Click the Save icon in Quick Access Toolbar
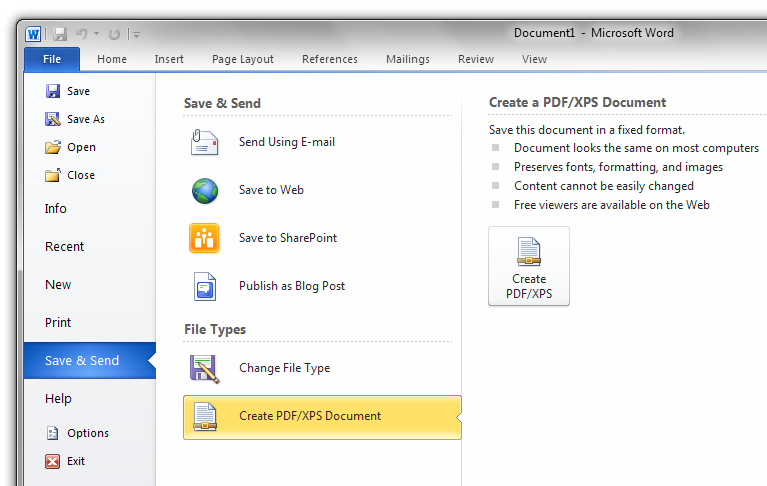767x486 pixels. [60, 33]
